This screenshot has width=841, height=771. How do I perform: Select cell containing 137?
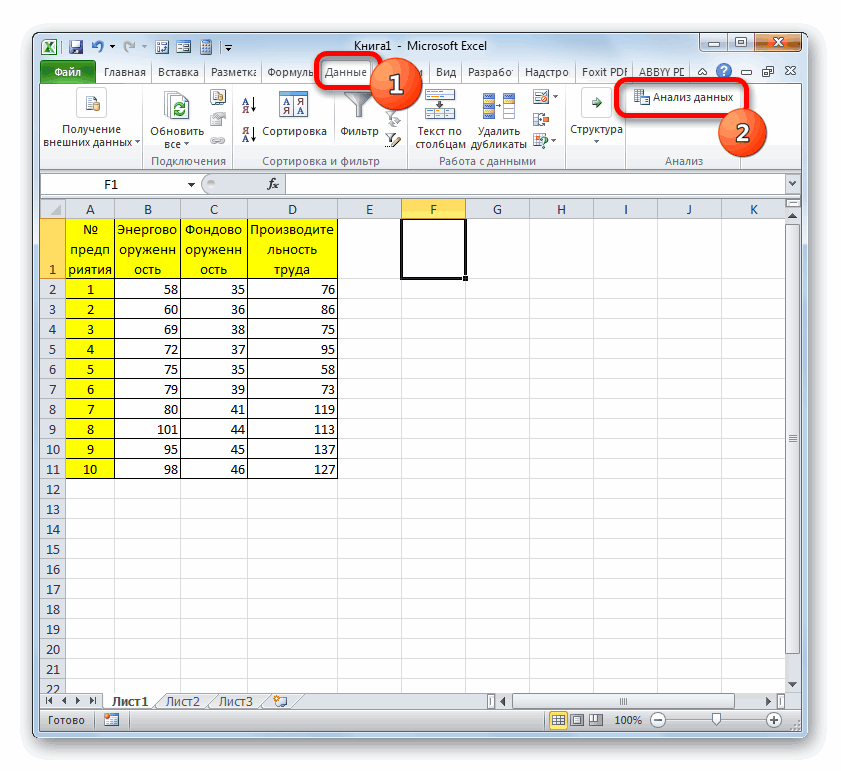coord(292,449)
